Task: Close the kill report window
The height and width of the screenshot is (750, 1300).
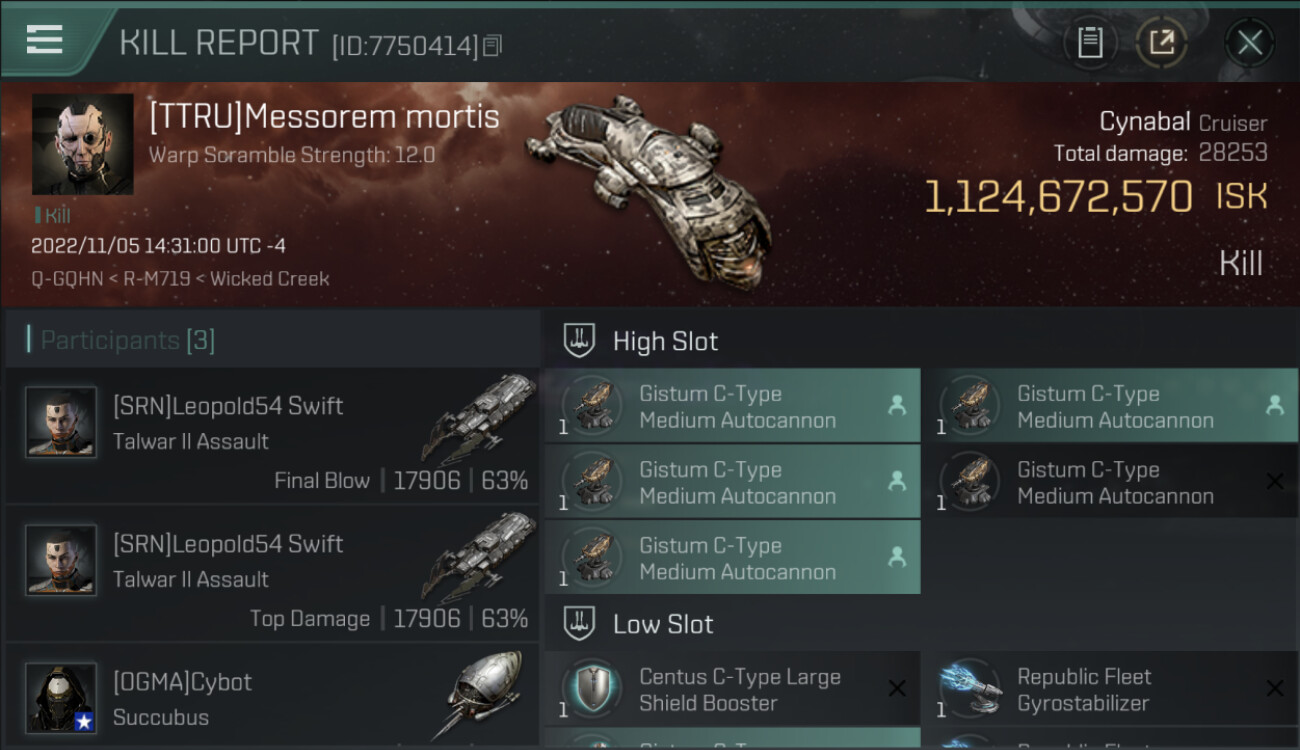Action: 1249,43
